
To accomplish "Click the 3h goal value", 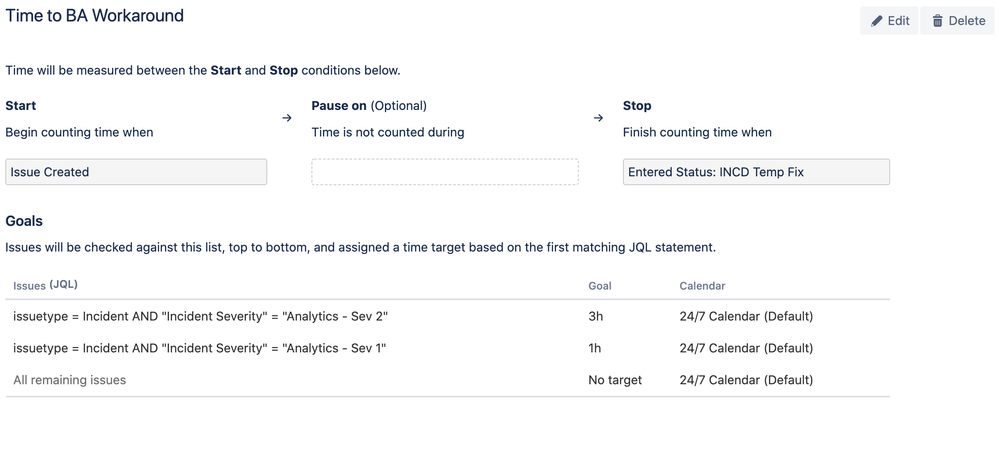I will pos(596,316).
